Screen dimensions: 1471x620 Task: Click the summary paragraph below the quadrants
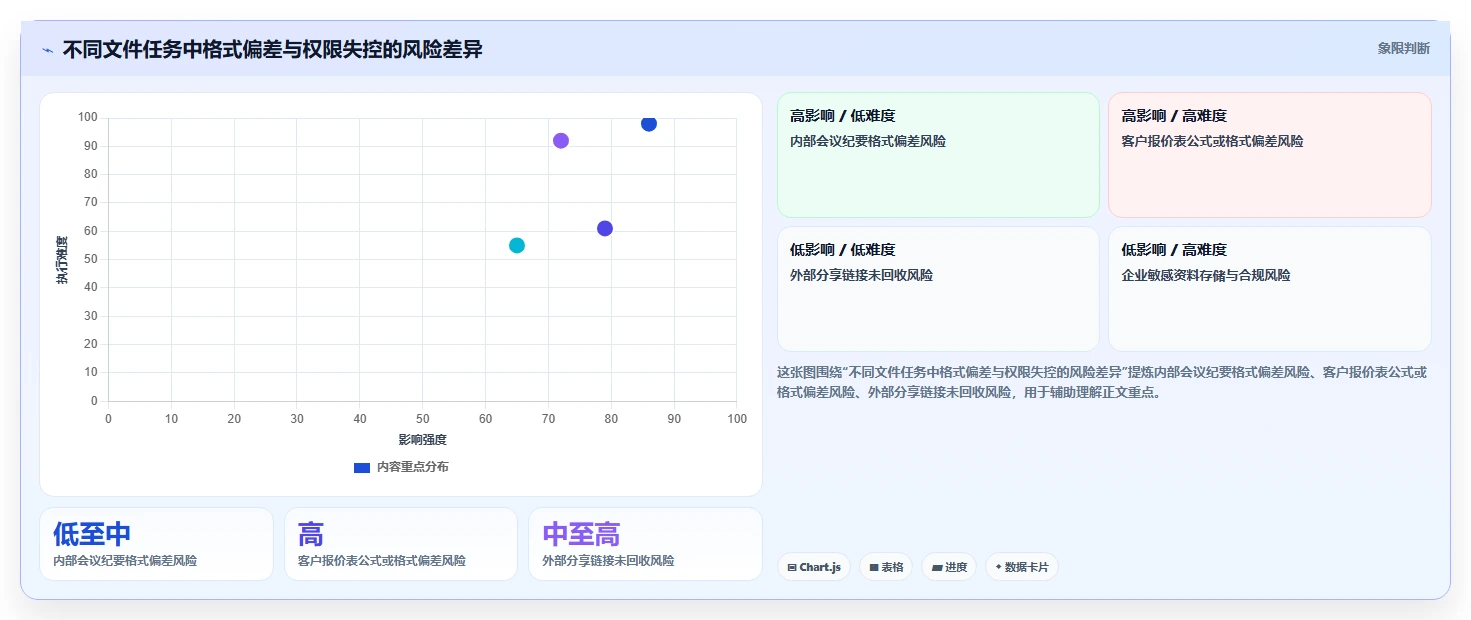(x=1102, y=382)
